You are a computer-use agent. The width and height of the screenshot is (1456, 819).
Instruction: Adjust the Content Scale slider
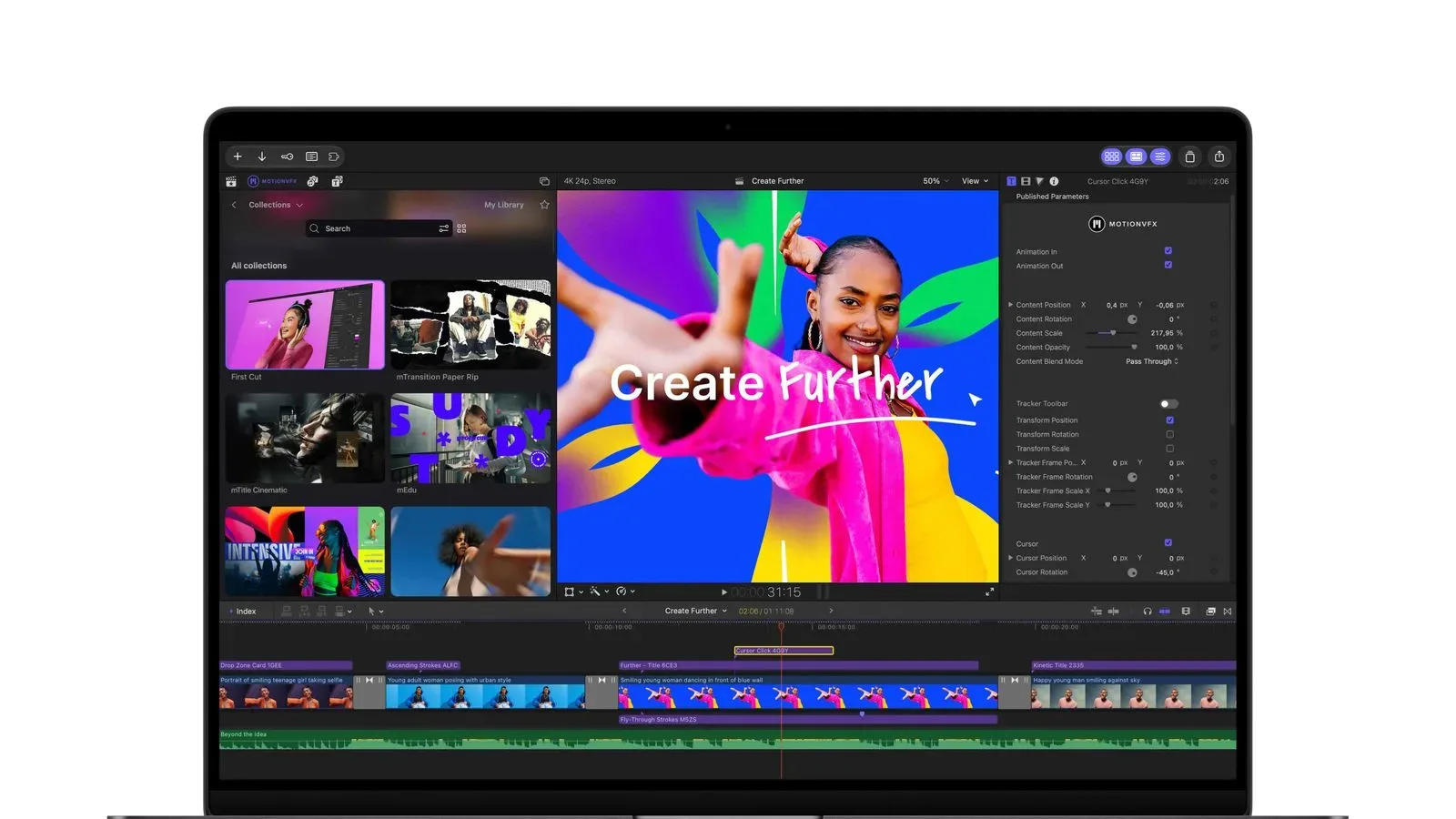coord(1111,333)
